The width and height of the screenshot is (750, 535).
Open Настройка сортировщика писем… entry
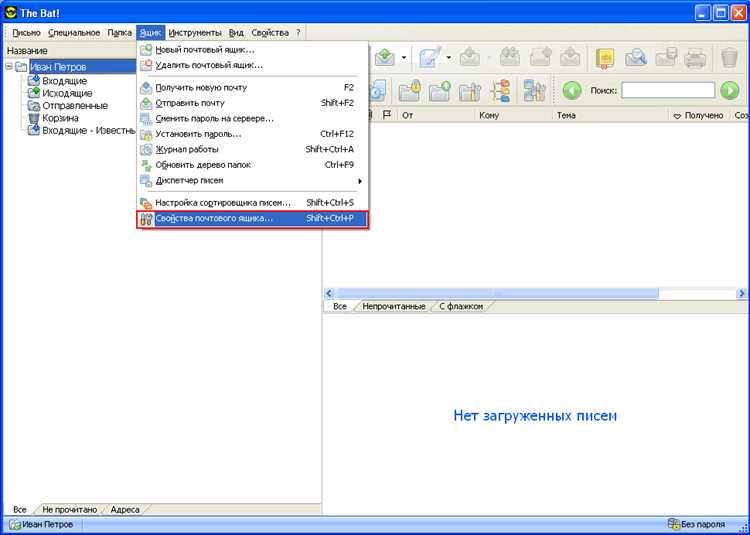click(253, 203)
